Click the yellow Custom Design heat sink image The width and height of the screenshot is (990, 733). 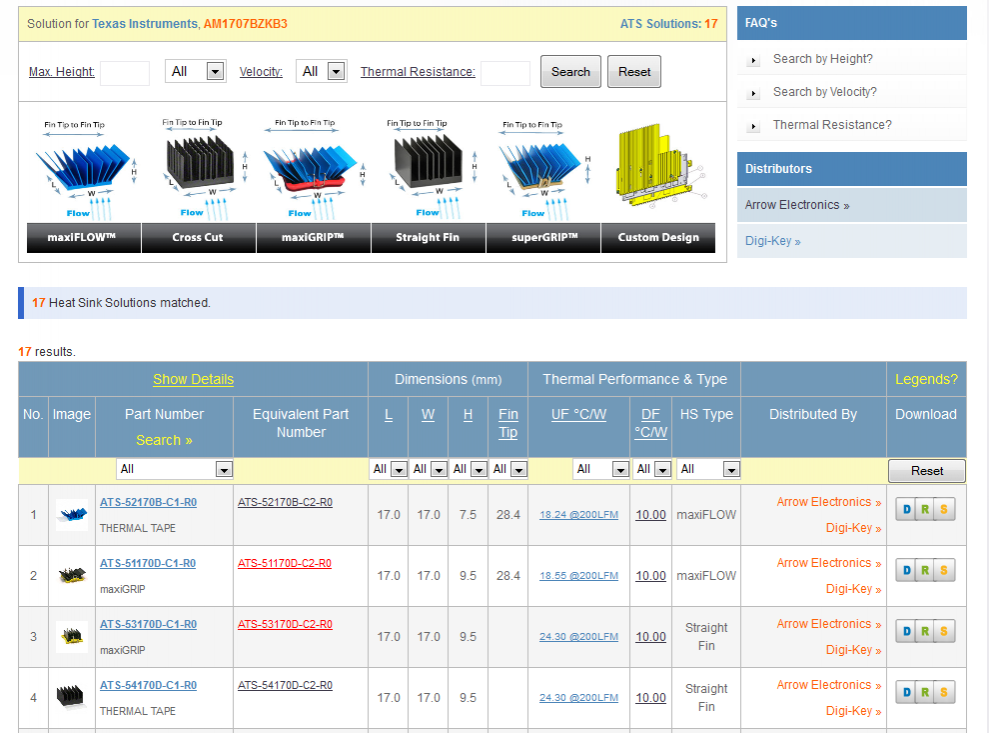[658, 165]
